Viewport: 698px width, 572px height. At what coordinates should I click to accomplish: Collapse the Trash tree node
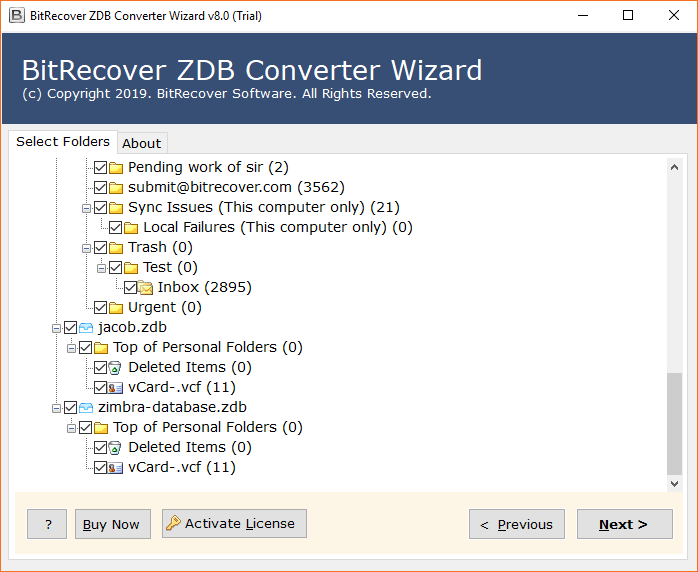[x=86, y=248]
